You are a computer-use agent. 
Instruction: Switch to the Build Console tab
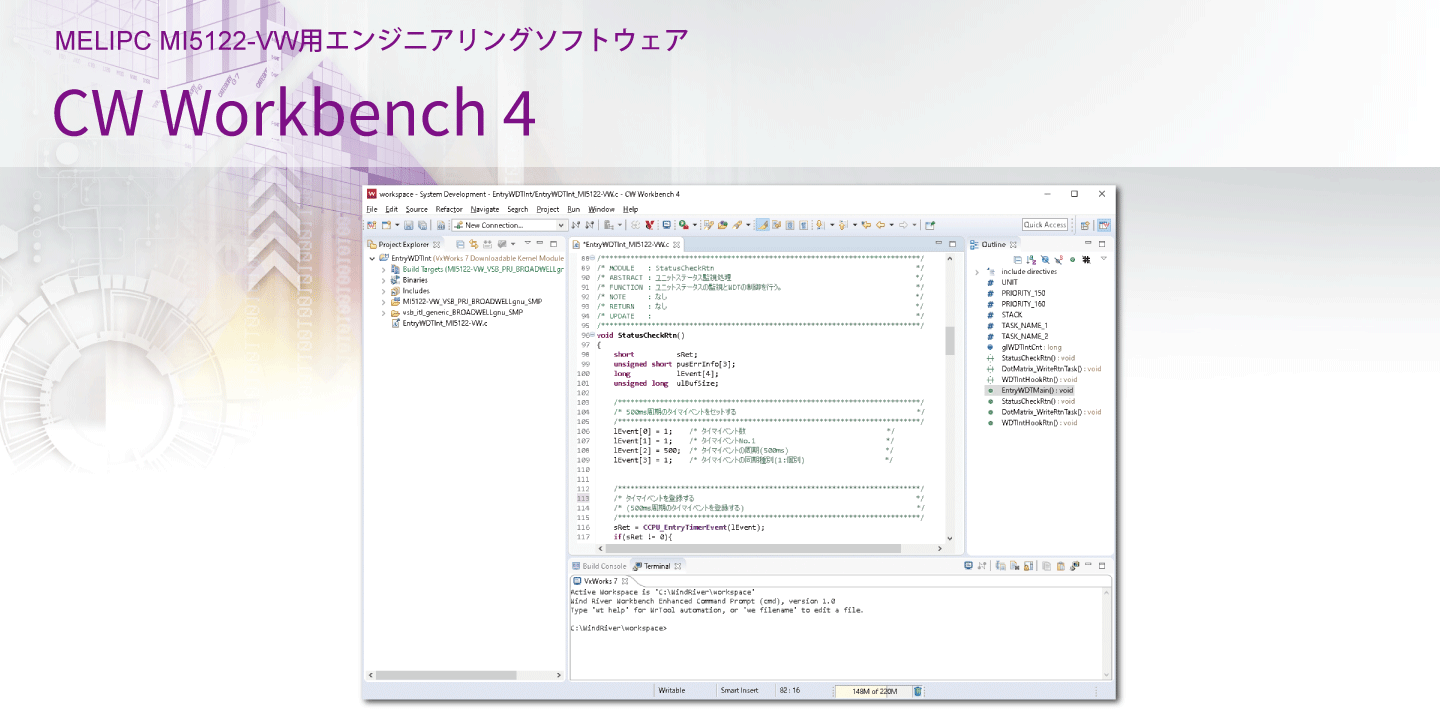click(603, 566)
